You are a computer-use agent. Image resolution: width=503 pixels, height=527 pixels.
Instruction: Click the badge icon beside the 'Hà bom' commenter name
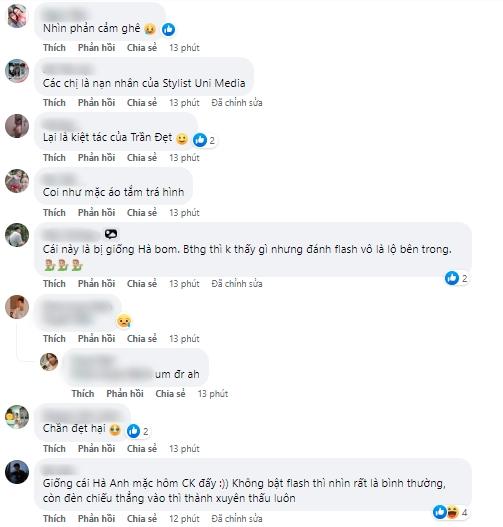(x=111, y=234)
